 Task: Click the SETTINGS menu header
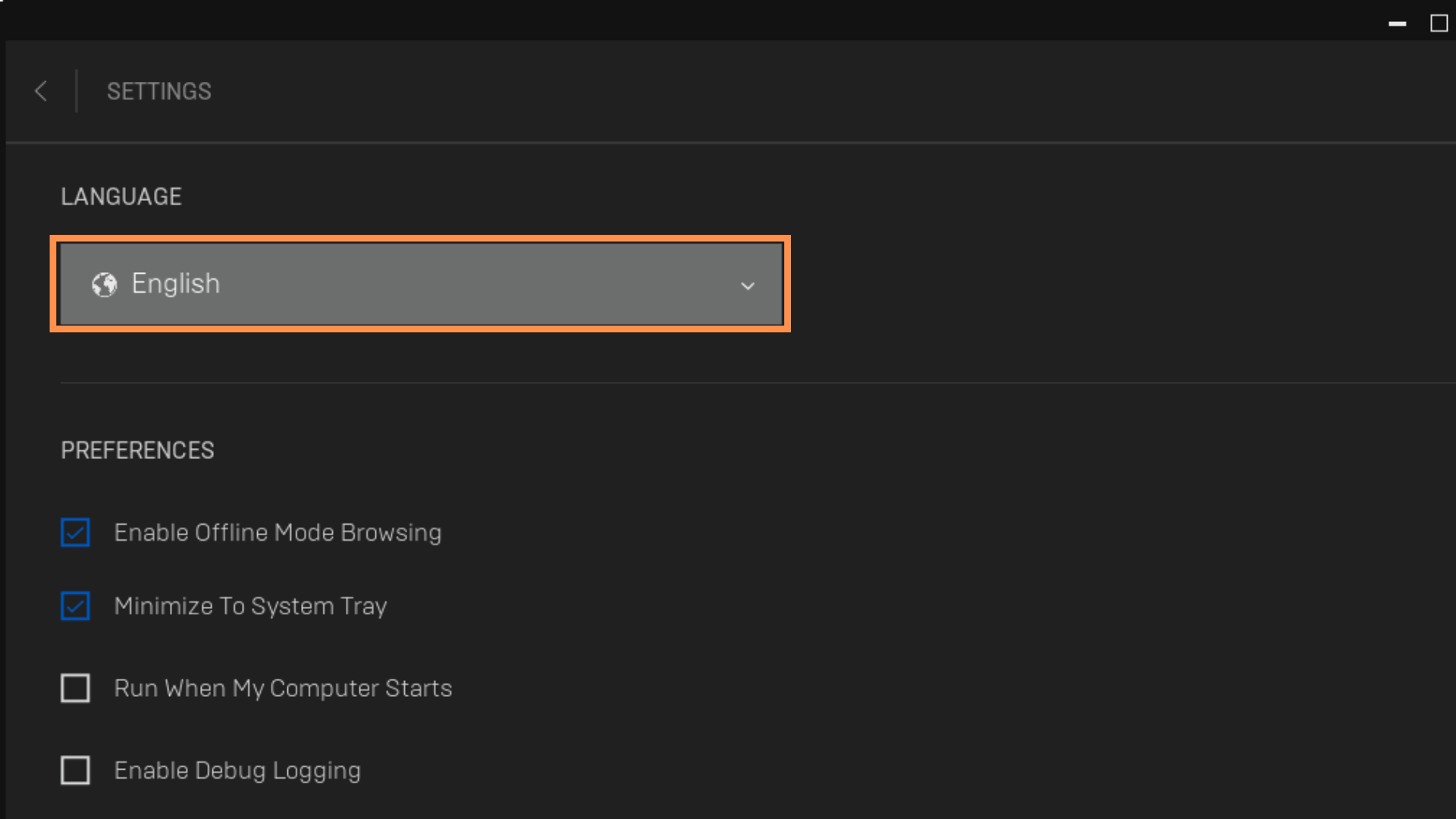tap(159, 91)
